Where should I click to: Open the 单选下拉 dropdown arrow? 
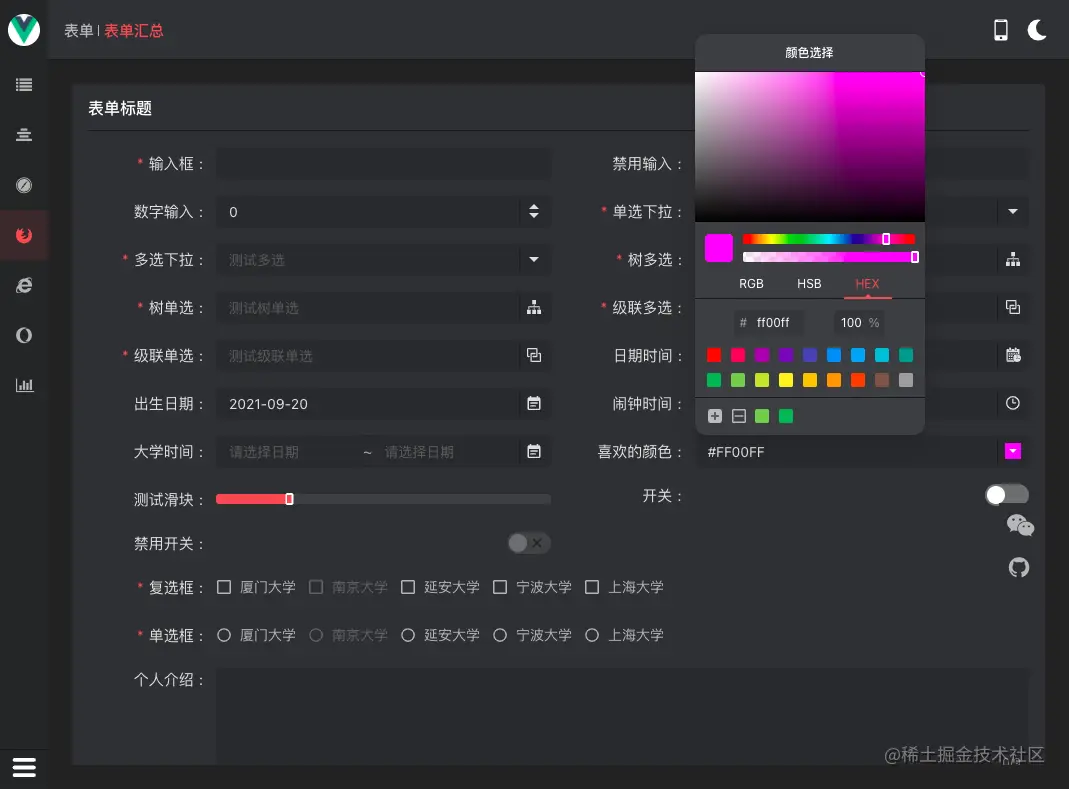pyautogui.click(x=1013, y=211)
